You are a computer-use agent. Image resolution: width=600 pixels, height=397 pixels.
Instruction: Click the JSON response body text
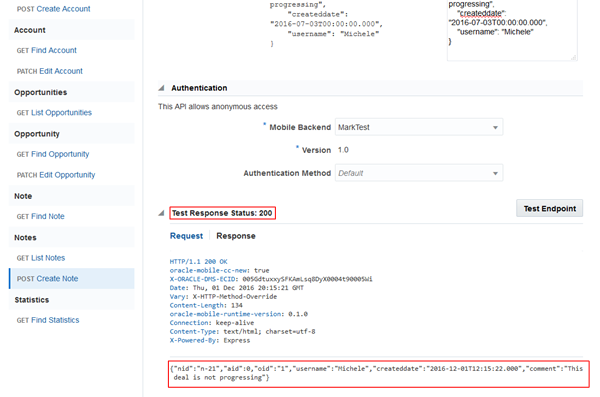click(x=377, y=373)
